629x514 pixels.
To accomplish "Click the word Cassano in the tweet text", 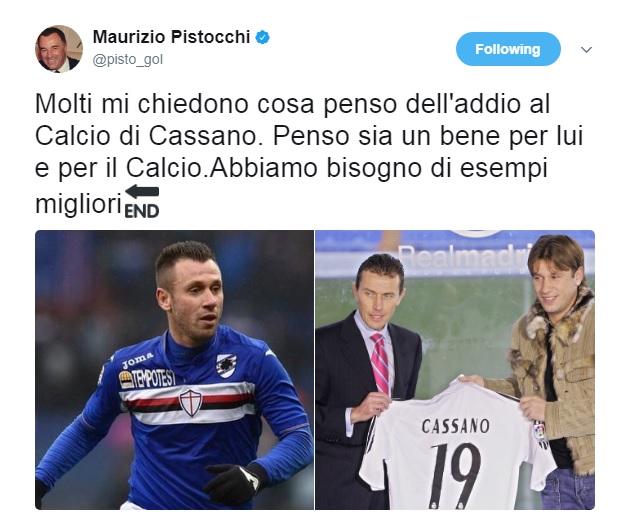I will tap(203, 136).
